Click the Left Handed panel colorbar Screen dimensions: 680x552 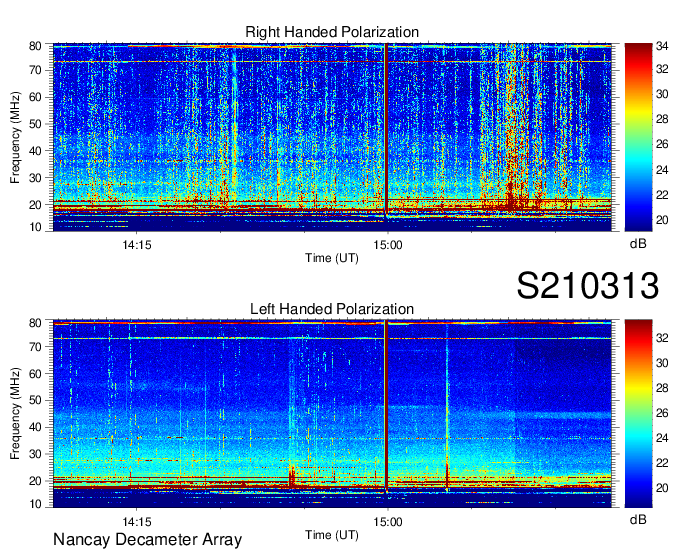point(638,414)
